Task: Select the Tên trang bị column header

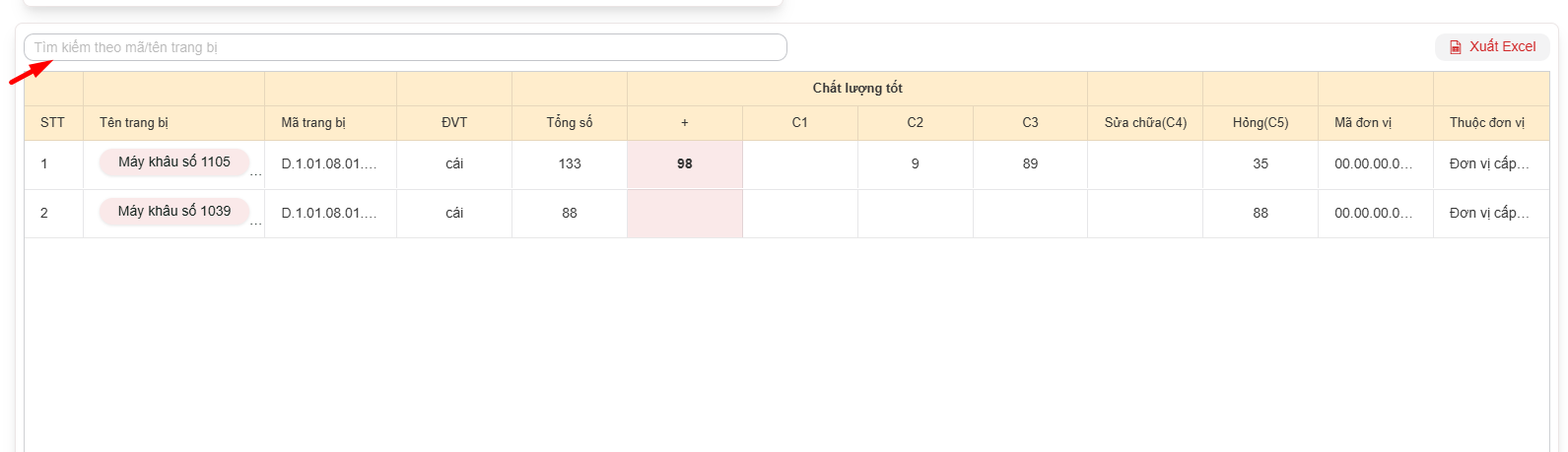Action: point(134,123)
